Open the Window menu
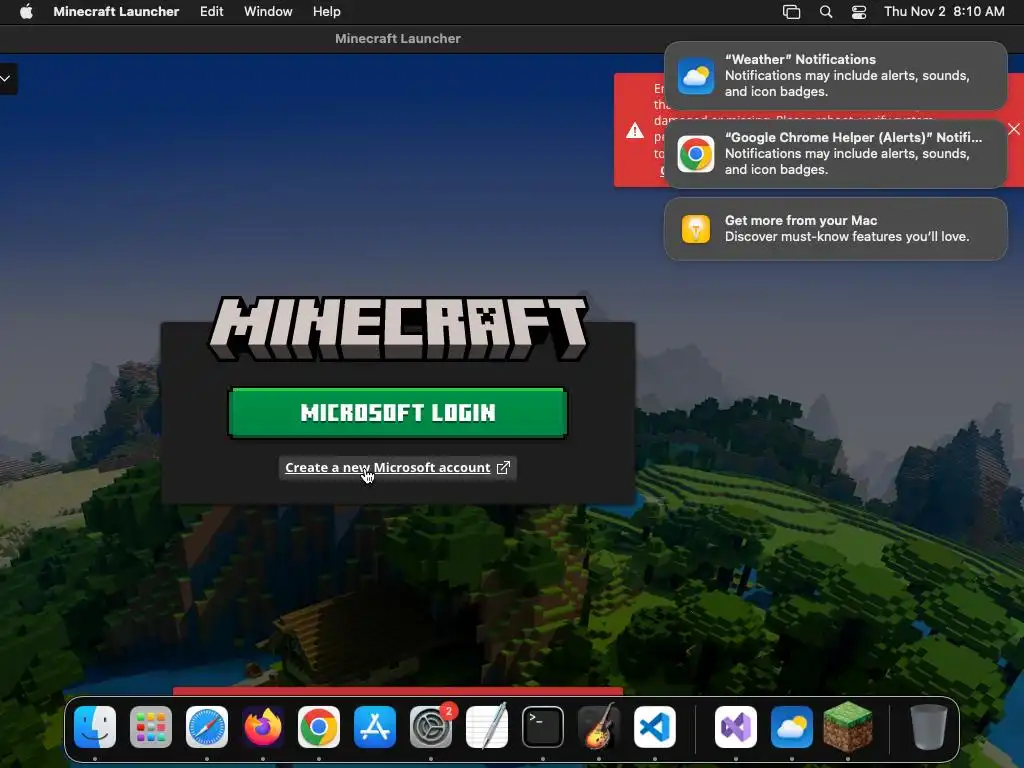This screenshot has width=1024, height=768. coord(268,12)
